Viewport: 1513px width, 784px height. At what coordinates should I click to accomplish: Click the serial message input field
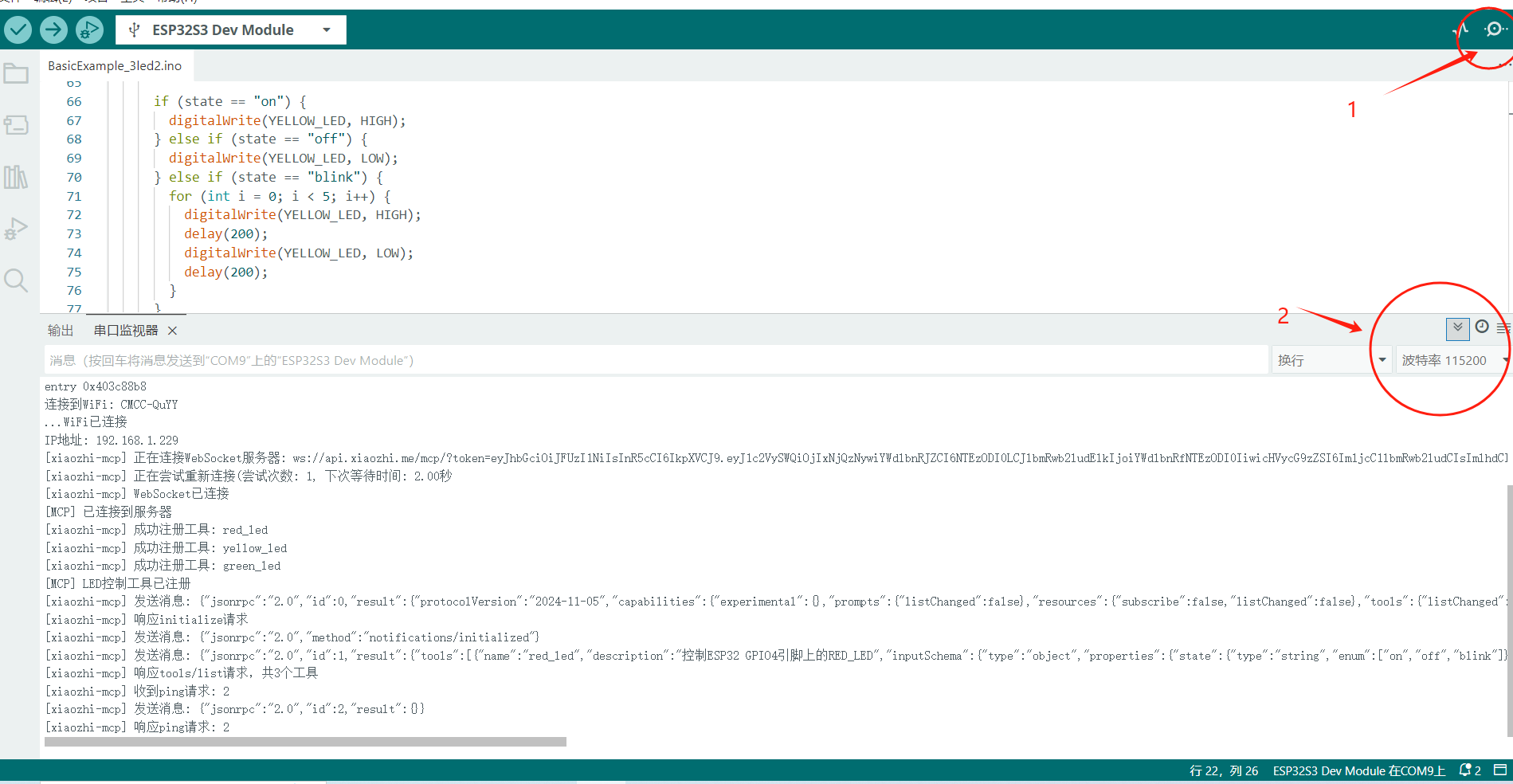point(655,360)
